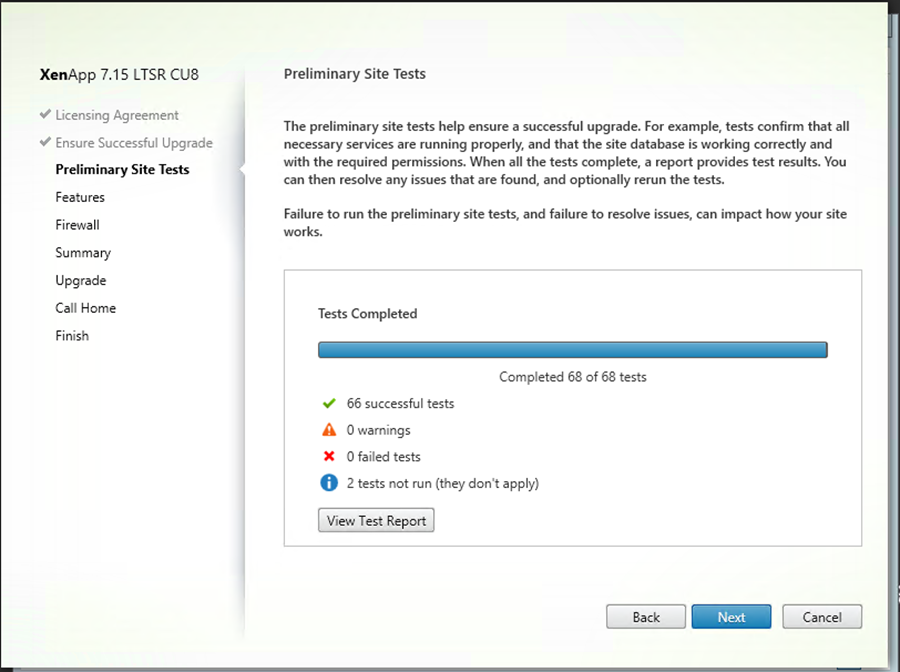Jump to the Firewall step
The image size is (900, 672).
pyautogui.click(x=77, y=225)
